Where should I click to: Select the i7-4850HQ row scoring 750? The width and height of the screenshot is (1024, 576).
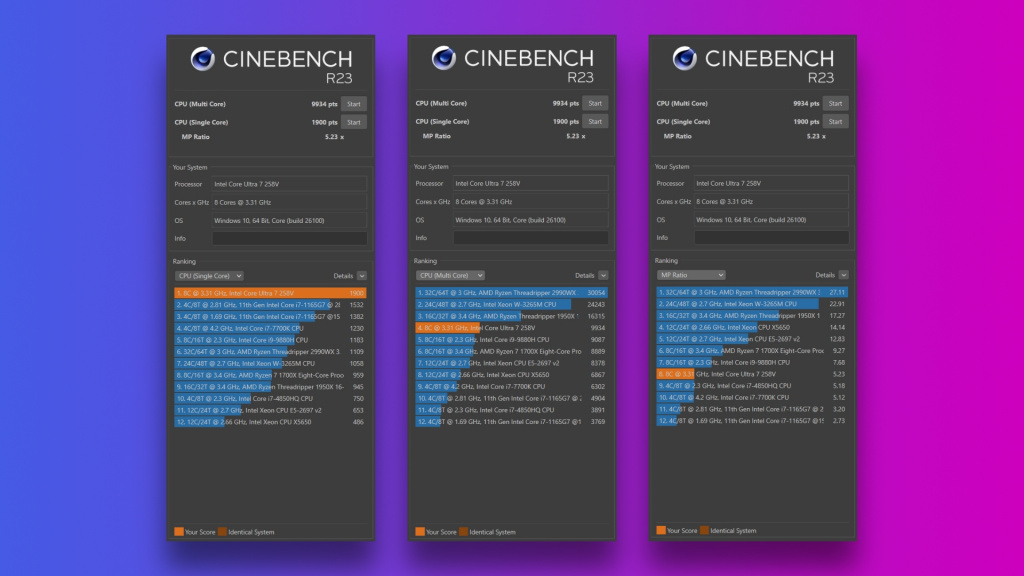point(270,398)
